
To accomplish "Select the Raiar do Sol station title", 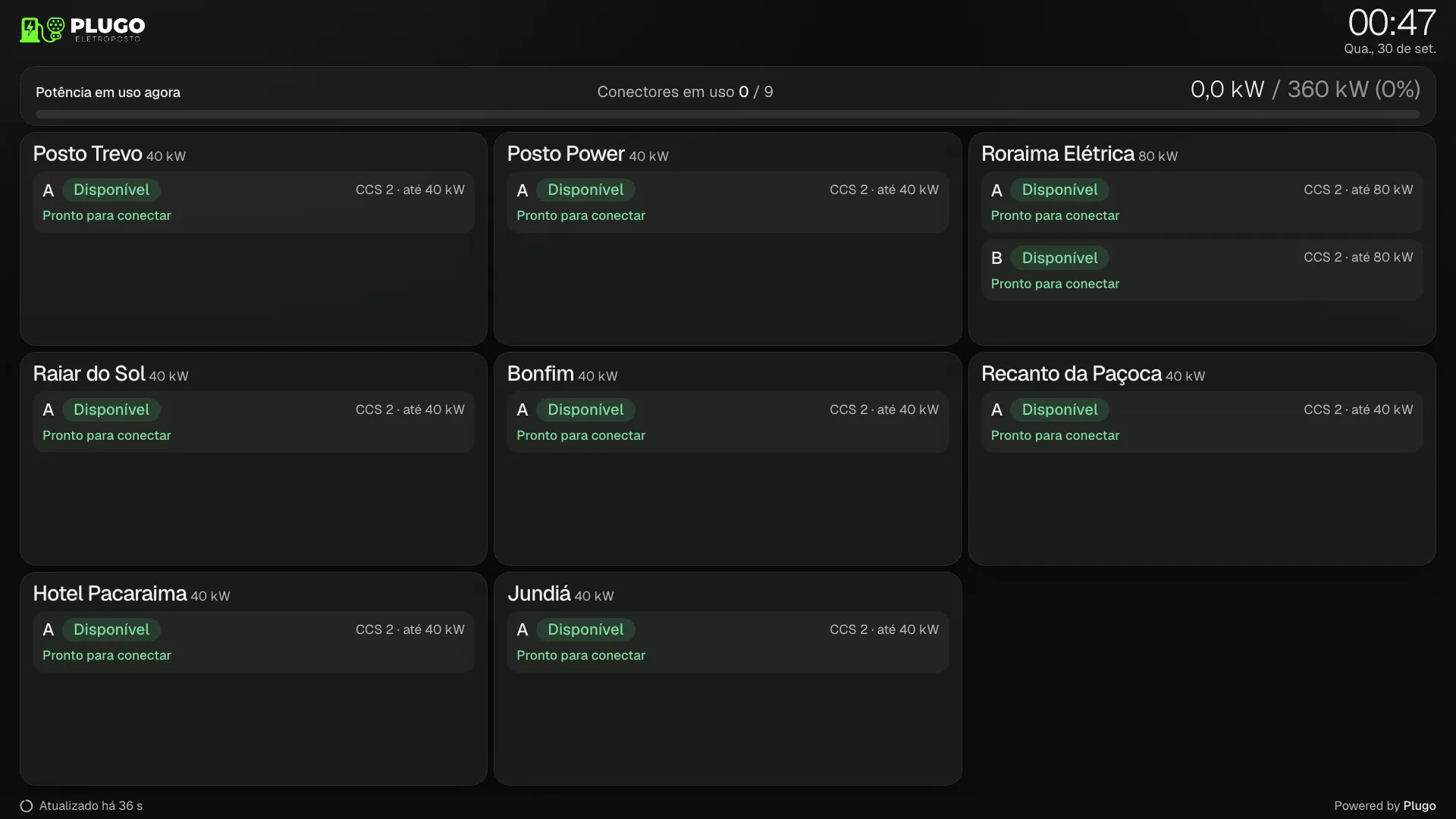I will [89, 374].
